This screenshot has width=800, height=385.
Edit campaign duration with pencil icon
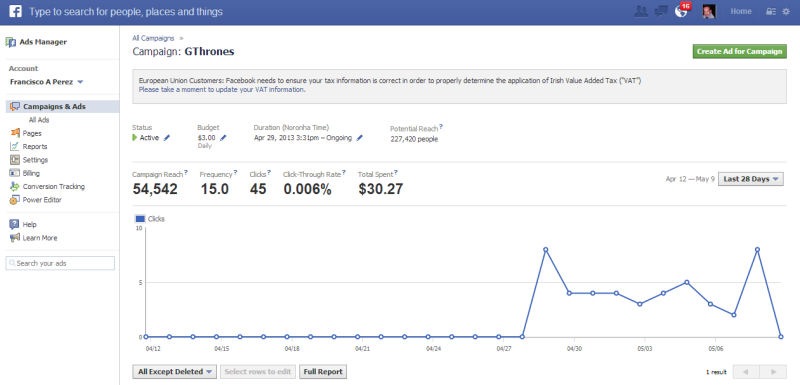click(360, 138)
